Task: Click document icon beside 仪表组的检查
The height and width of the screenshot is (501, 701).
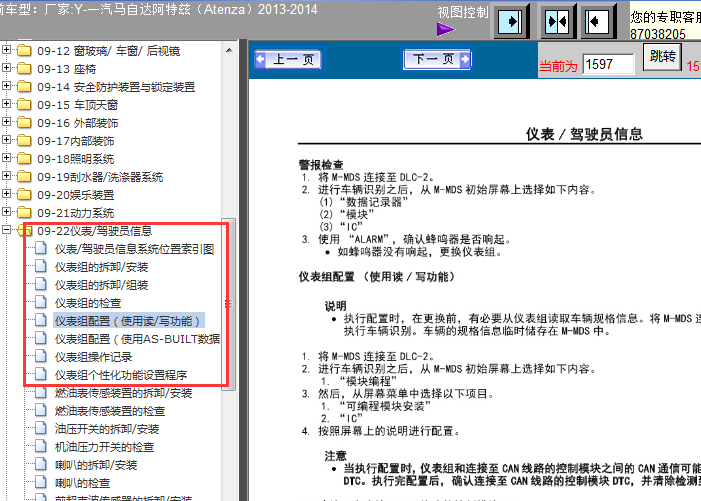Action: pos(41,302)
